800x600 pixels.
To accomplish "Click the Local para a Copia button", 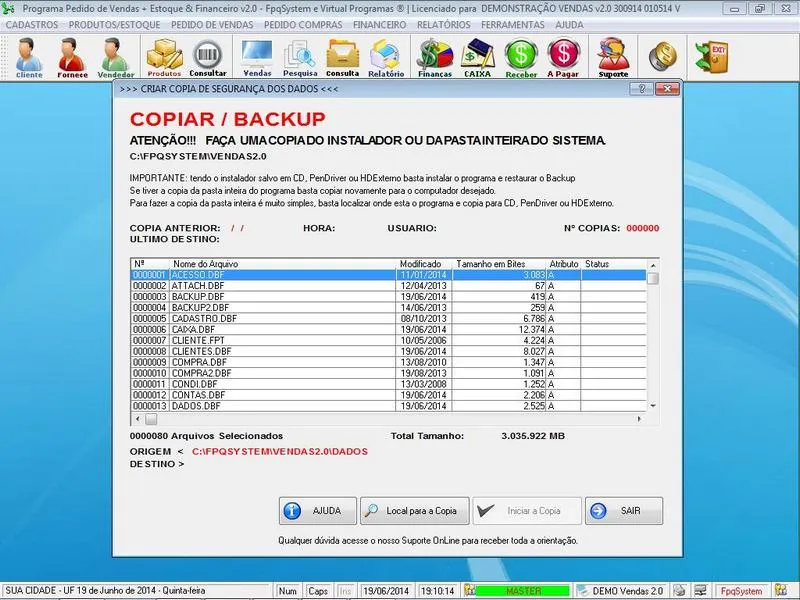I will tap(414, 511).
